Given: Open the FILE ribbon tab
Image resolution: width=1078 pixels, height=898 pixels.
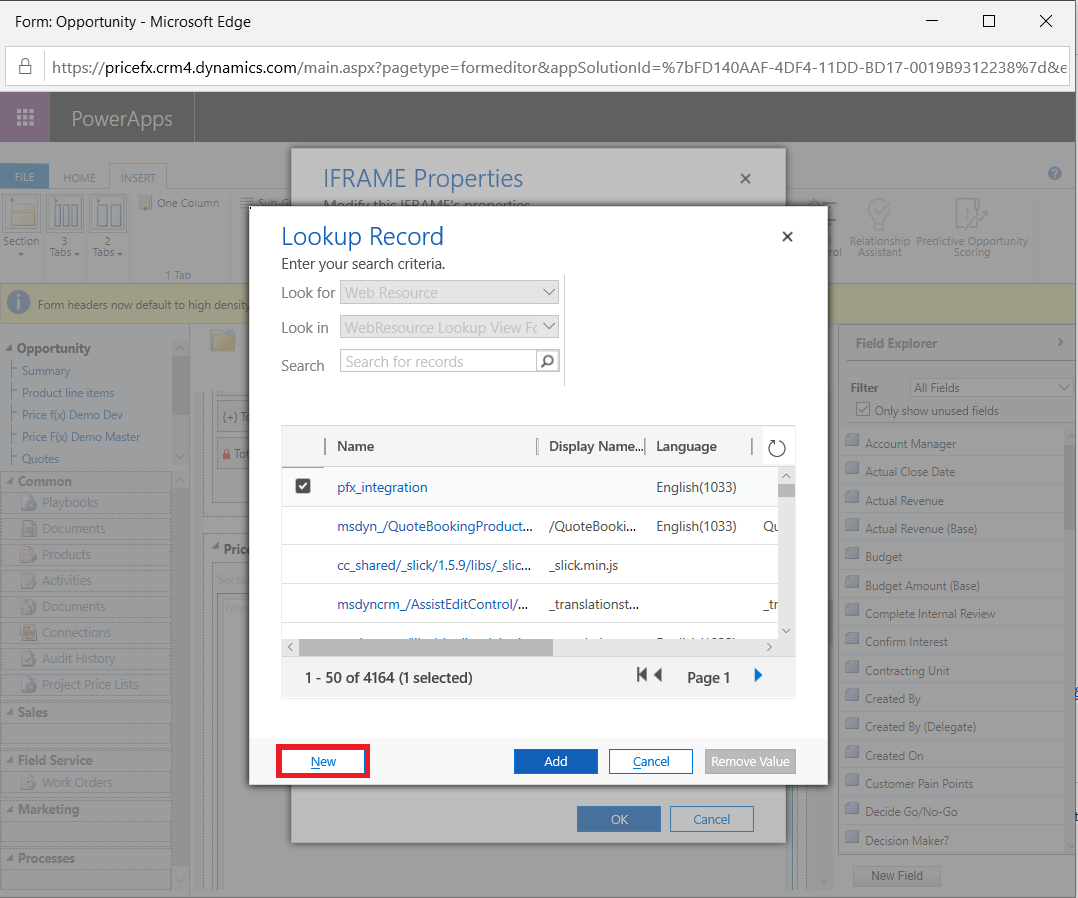Looking at the screenshot, I should (24, 178).
